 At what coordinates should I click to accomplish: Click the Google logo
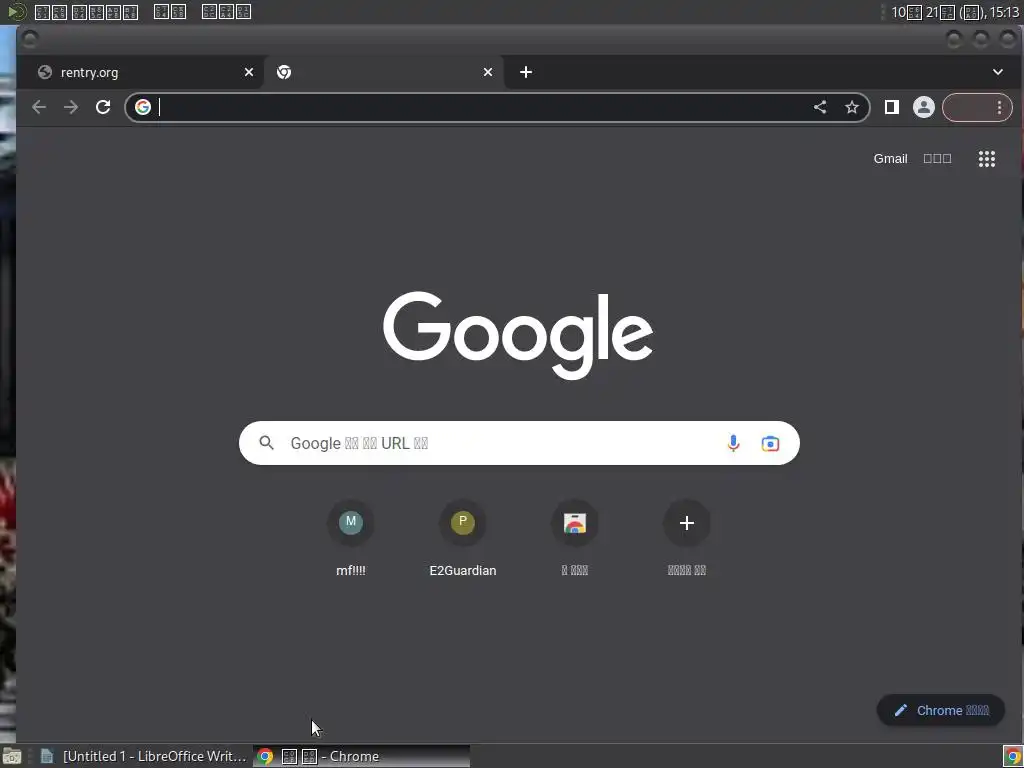[518, 334]
